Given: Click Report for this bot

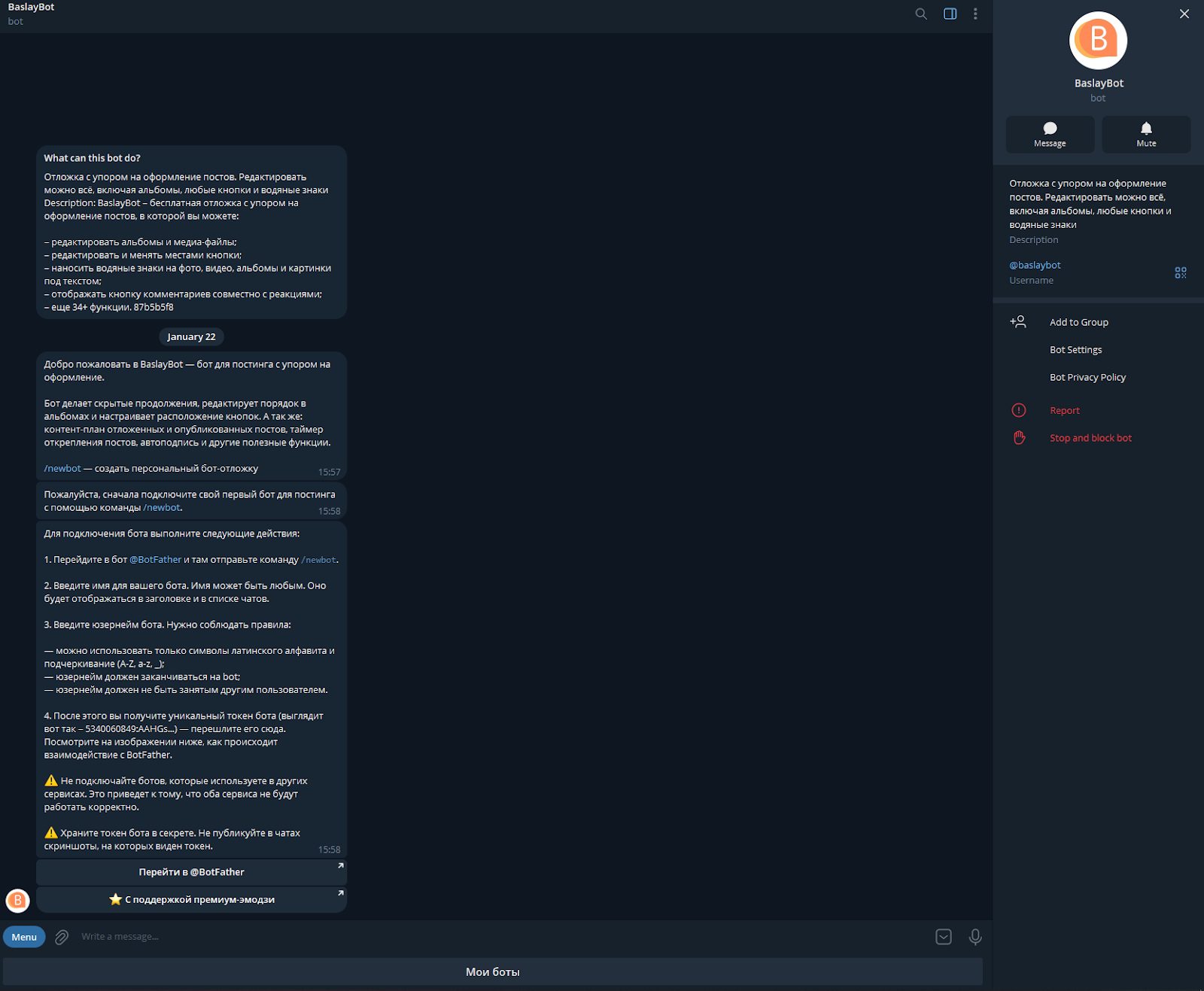Looking at the screenshot, I should click(1064, 411).
